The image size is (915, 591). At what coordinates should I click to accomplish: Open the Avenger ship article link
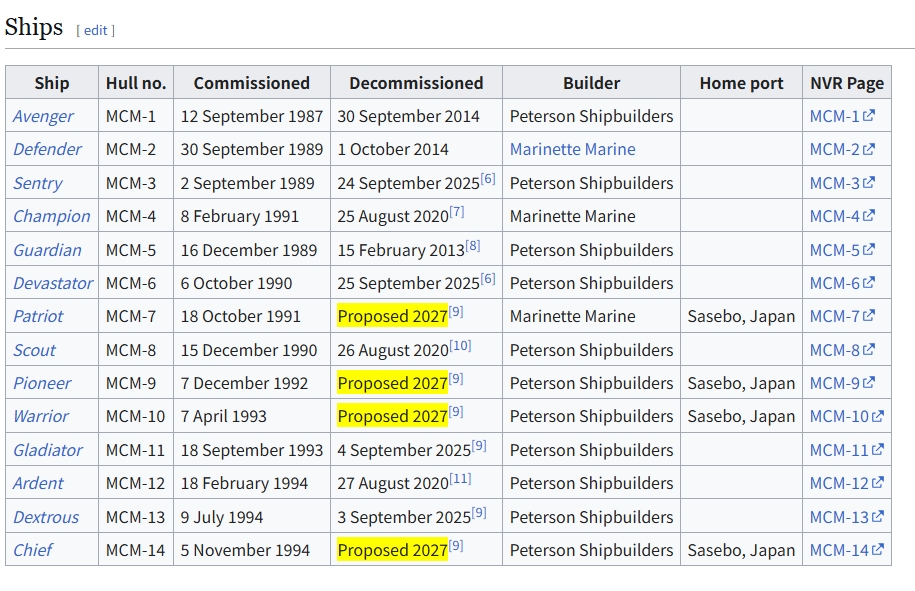(x=43, y=116)
